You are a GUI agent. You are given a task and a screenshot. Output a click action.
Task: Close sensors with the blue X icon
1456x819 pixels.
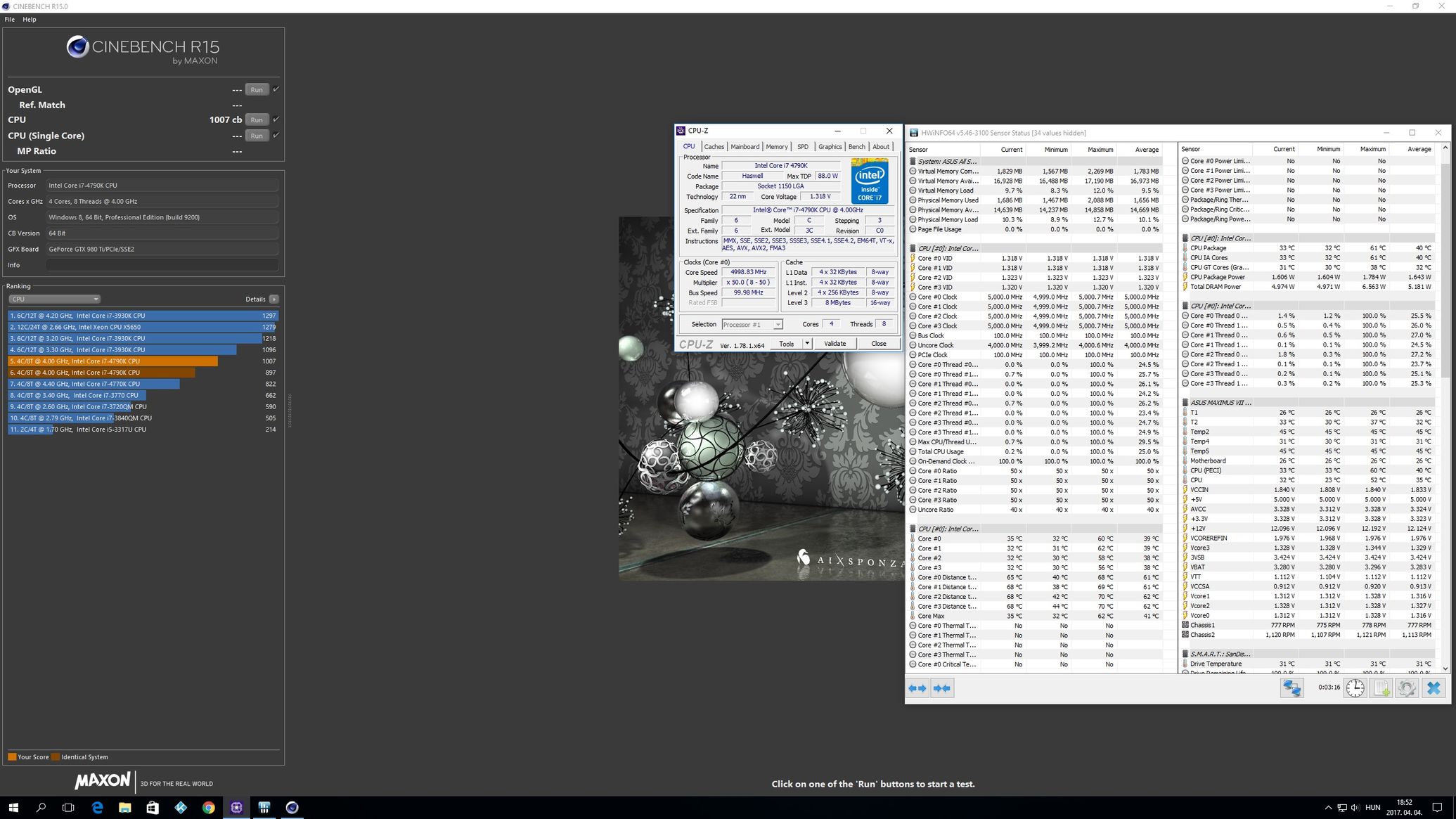[x=1434, y=688]
